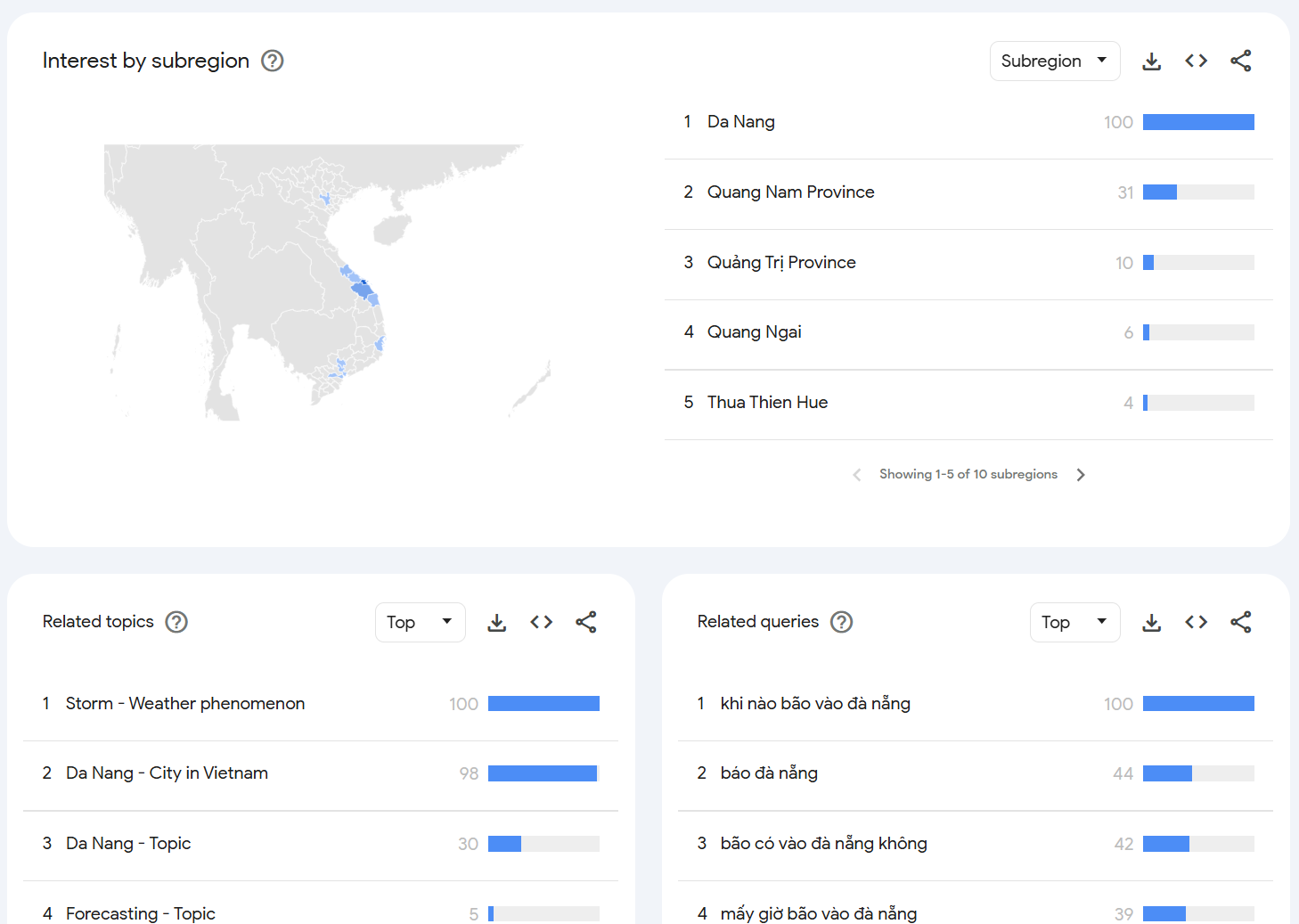Image resolution: width=1299 pixels, height=924 pixels.
Task: Open help for Interest by subregion
Action: (272, 61)
